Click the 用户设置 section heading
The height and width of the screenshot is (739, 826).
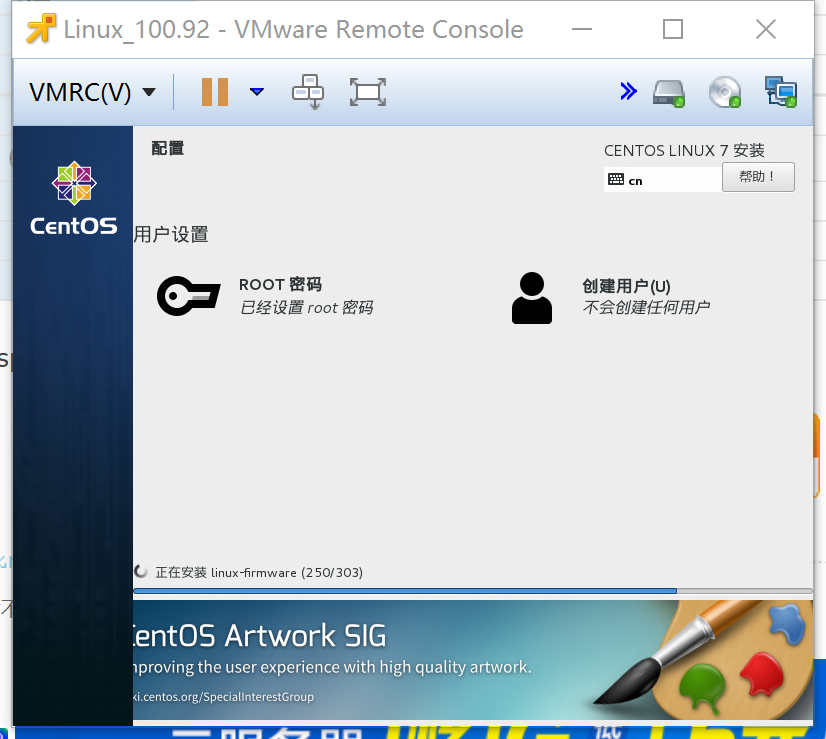tap(171, 234)
